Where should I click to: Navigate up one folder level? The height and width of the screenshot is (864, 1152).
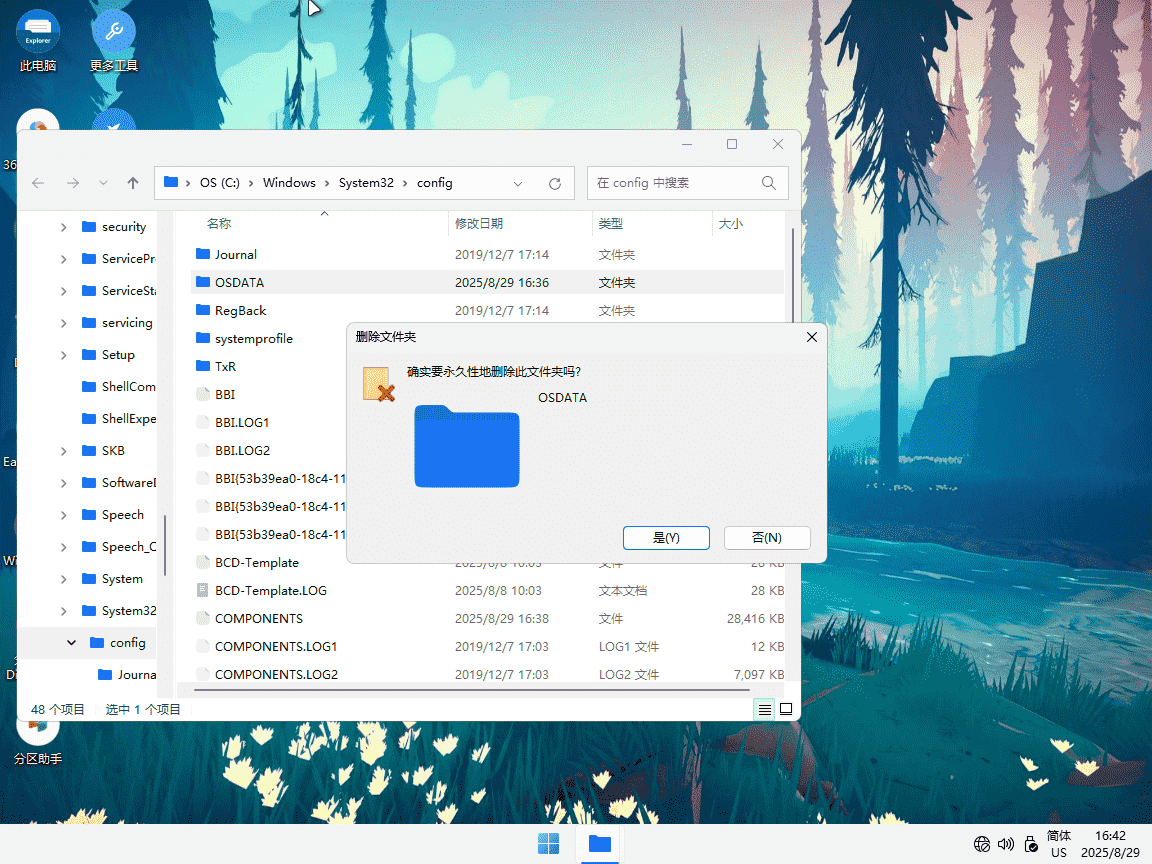[133, 183]
